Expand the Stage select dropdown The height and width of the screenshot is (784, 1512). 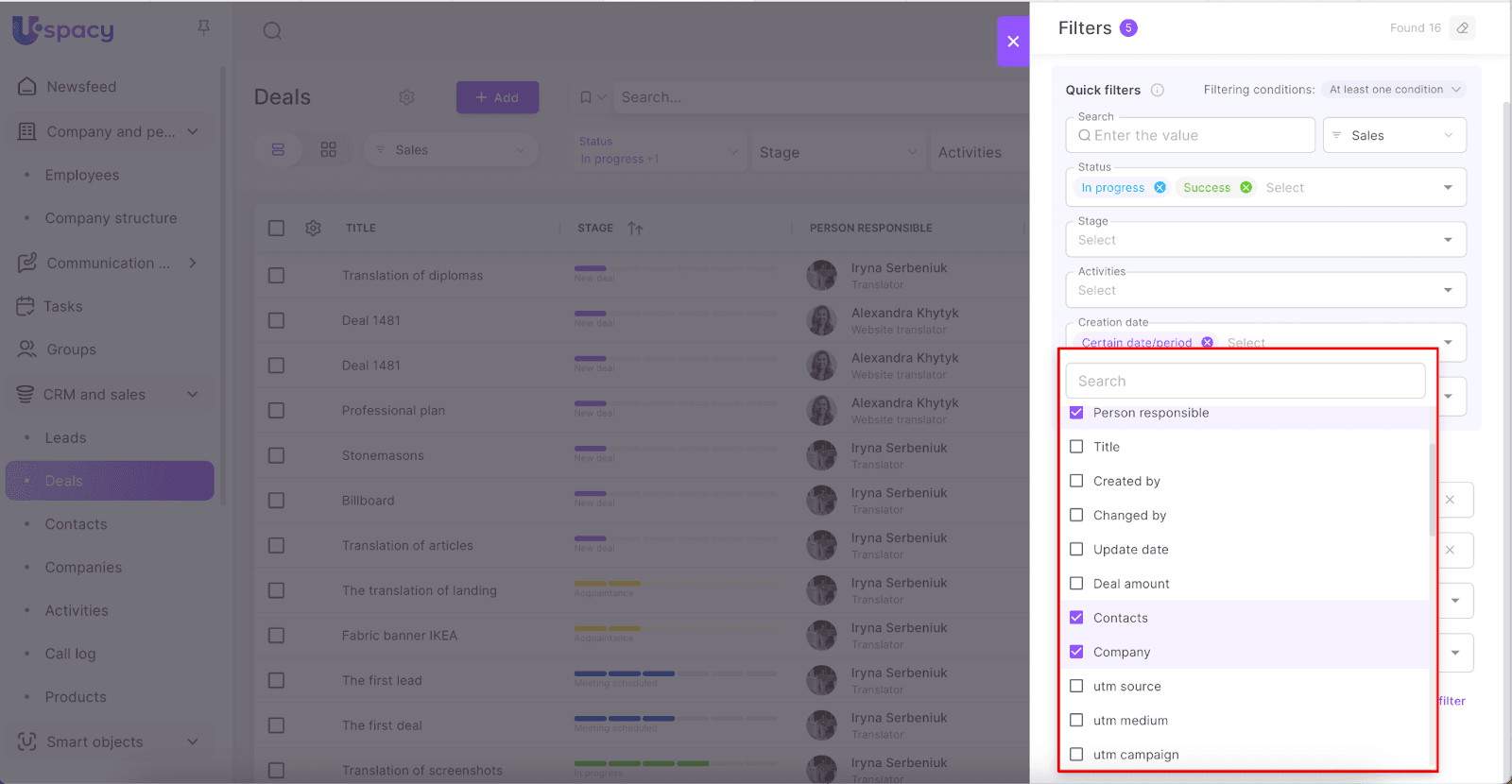click(1265, 240)
